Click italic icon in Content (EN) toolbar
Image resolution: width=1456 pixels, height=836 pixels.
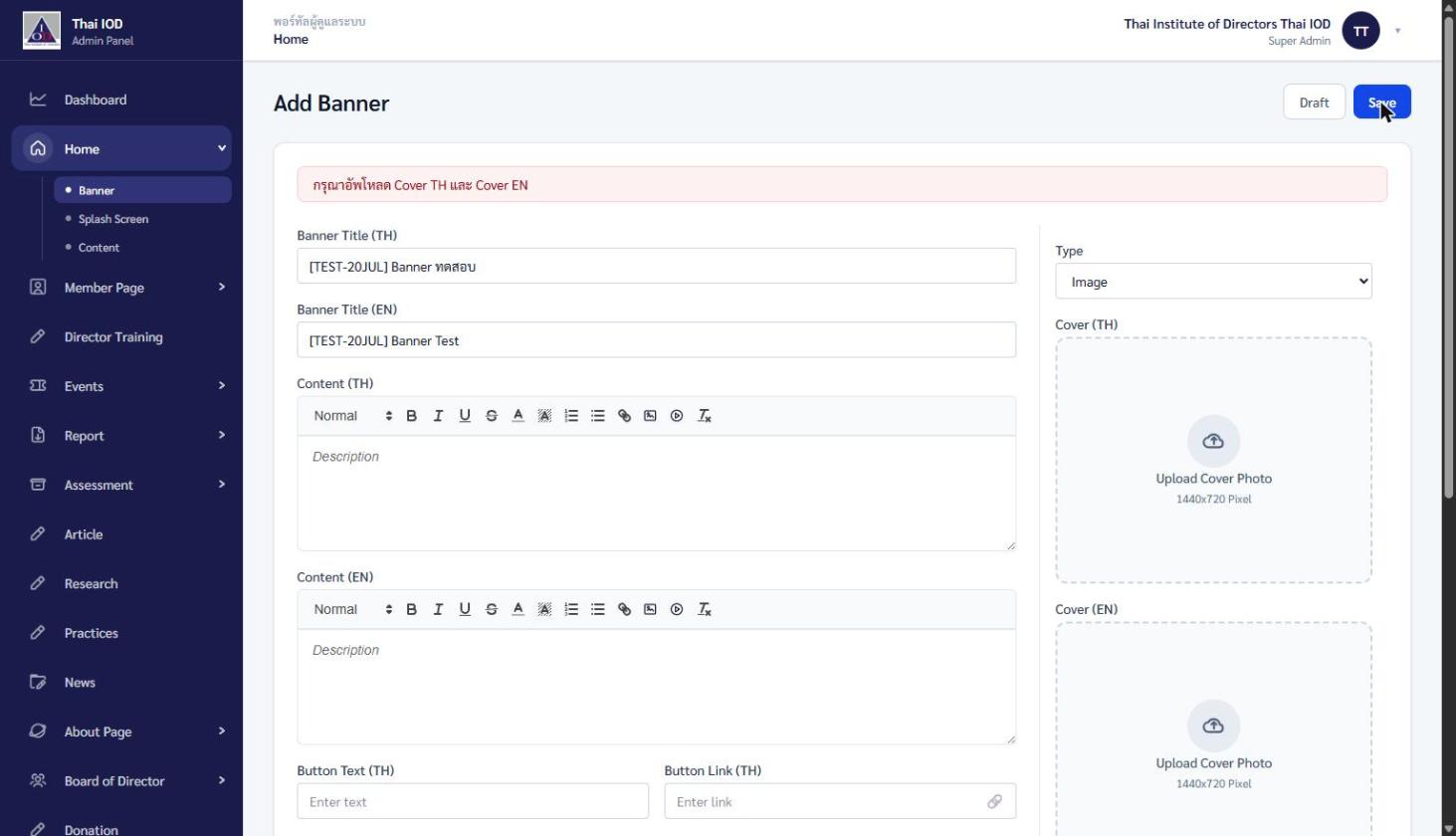pyautogui.click(x=438, y=610)
